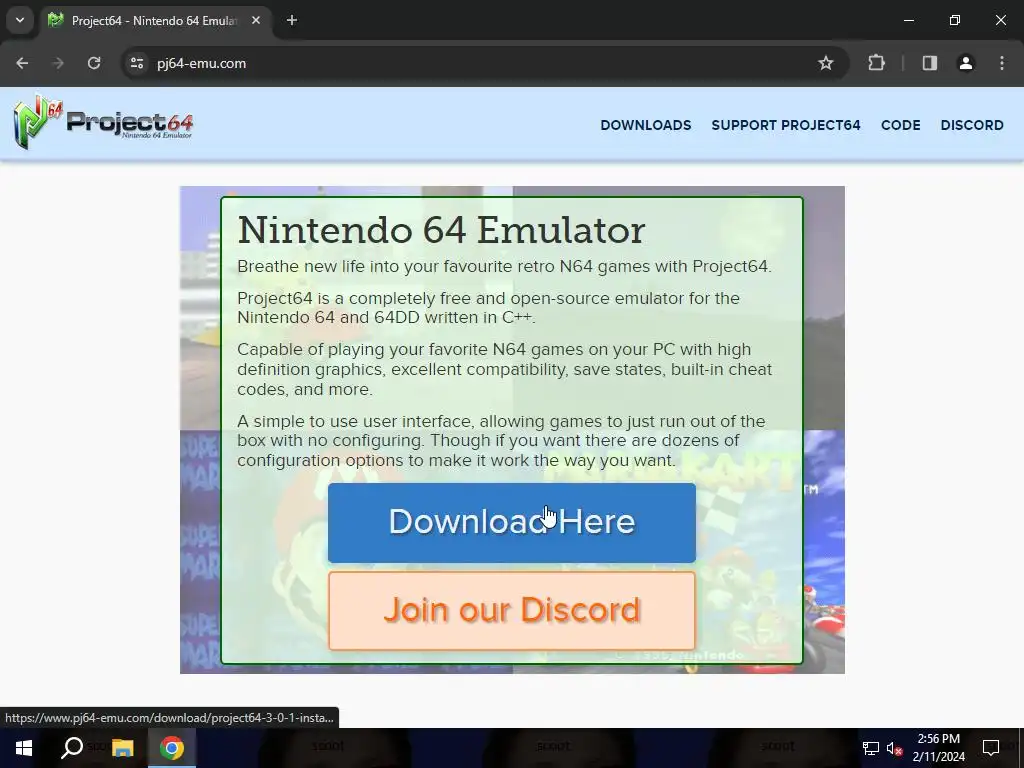
Task: Close the Project64 browser tab
Action: click(256, 20)
